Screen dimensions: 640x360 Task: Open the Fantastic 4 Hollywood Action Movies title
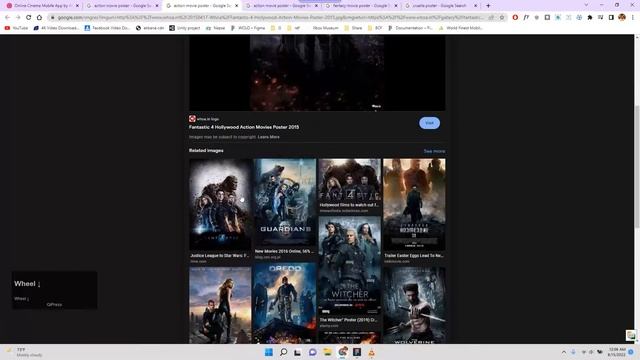pos(244,127)
